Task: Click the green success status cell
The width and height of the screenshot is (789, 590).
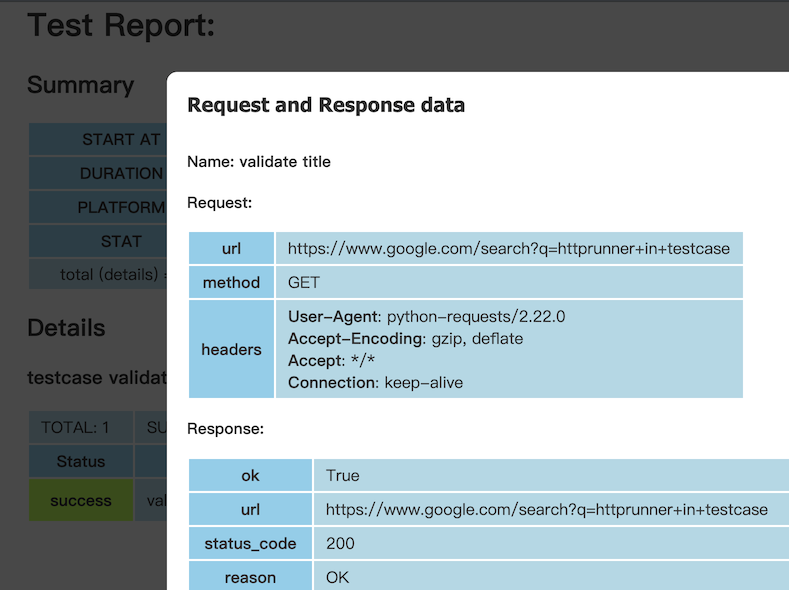Action: point(81,500)
